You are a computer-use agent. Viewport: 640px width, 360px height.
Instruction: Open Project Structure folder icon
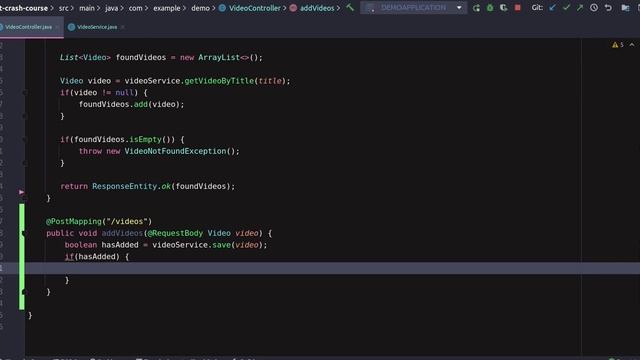[625, 8]
